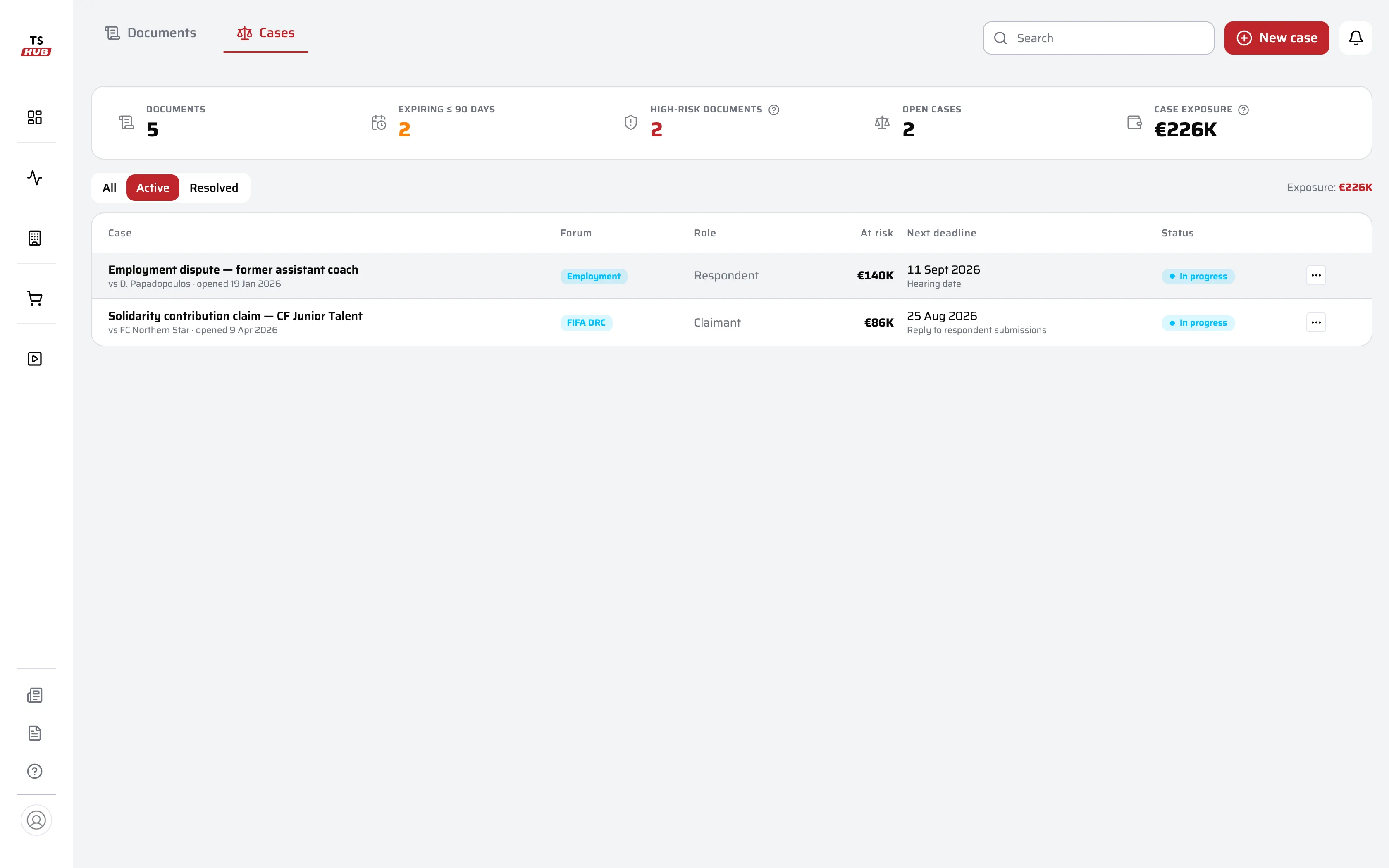Select the Cases tab
The width and height of the screenshot is (1389, 868).
(x=266, y=33)
